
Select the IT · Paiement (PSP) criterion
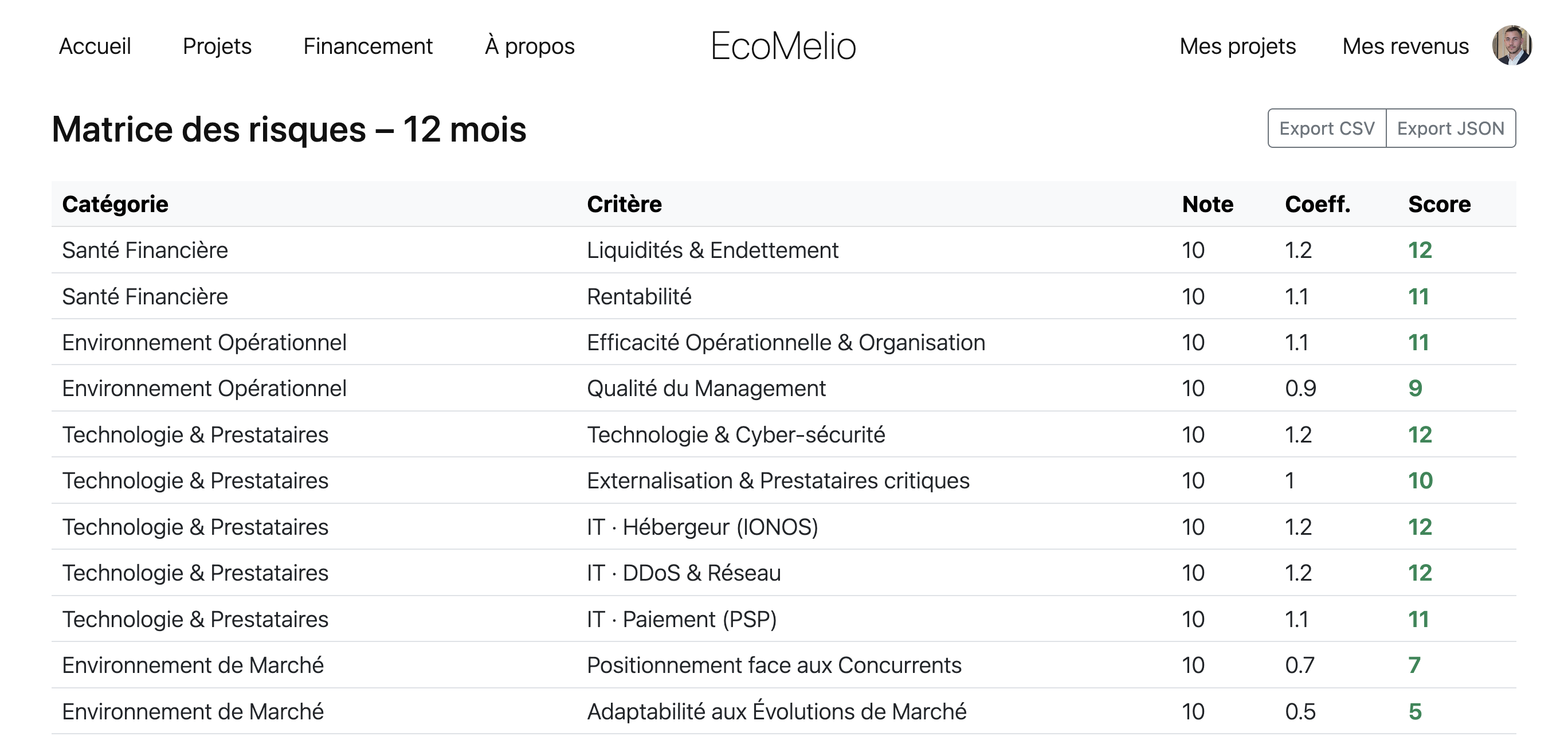(682, 619)
